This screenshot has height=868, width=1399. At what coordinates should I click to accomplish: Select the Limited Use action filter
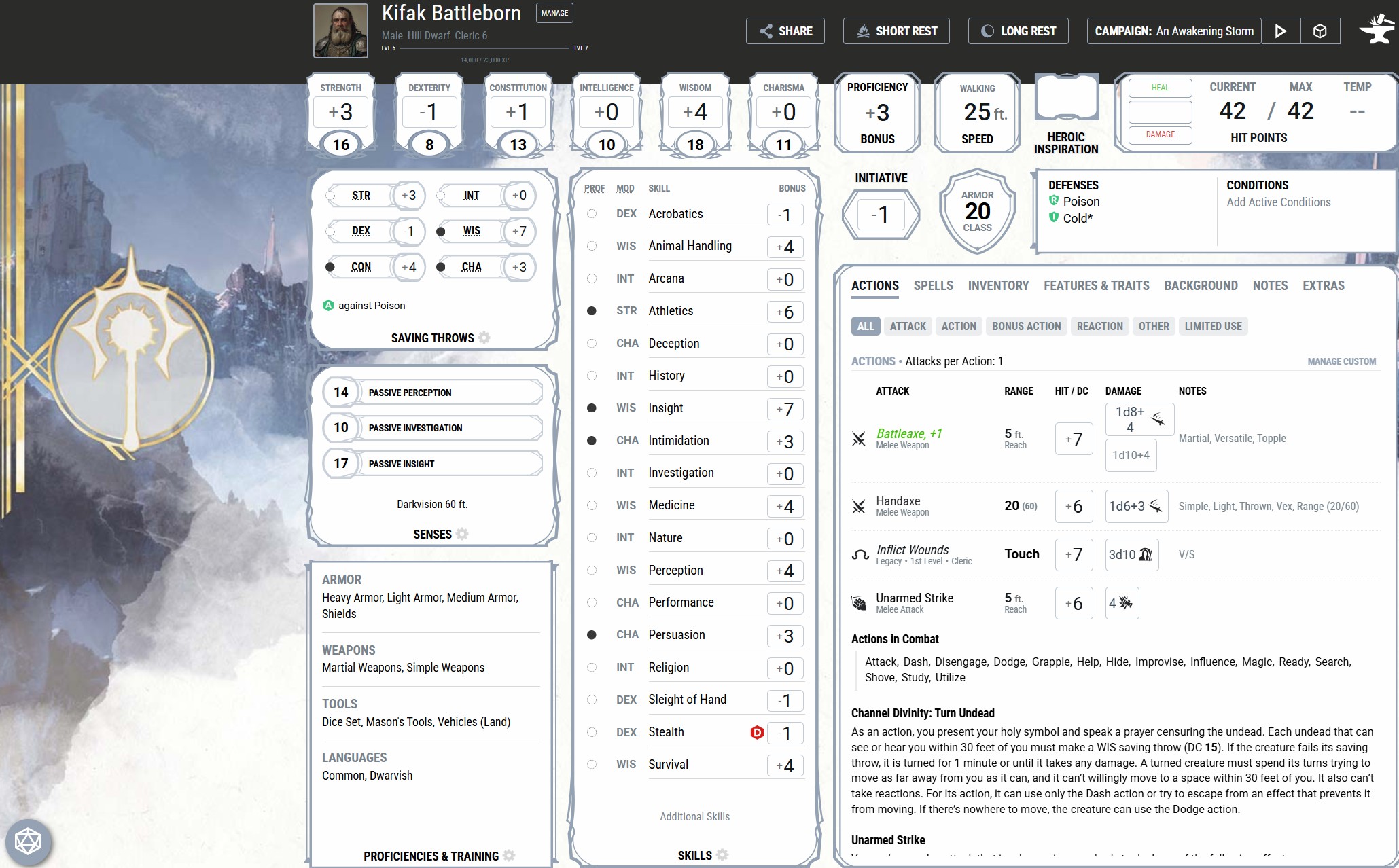[1213, 326]
